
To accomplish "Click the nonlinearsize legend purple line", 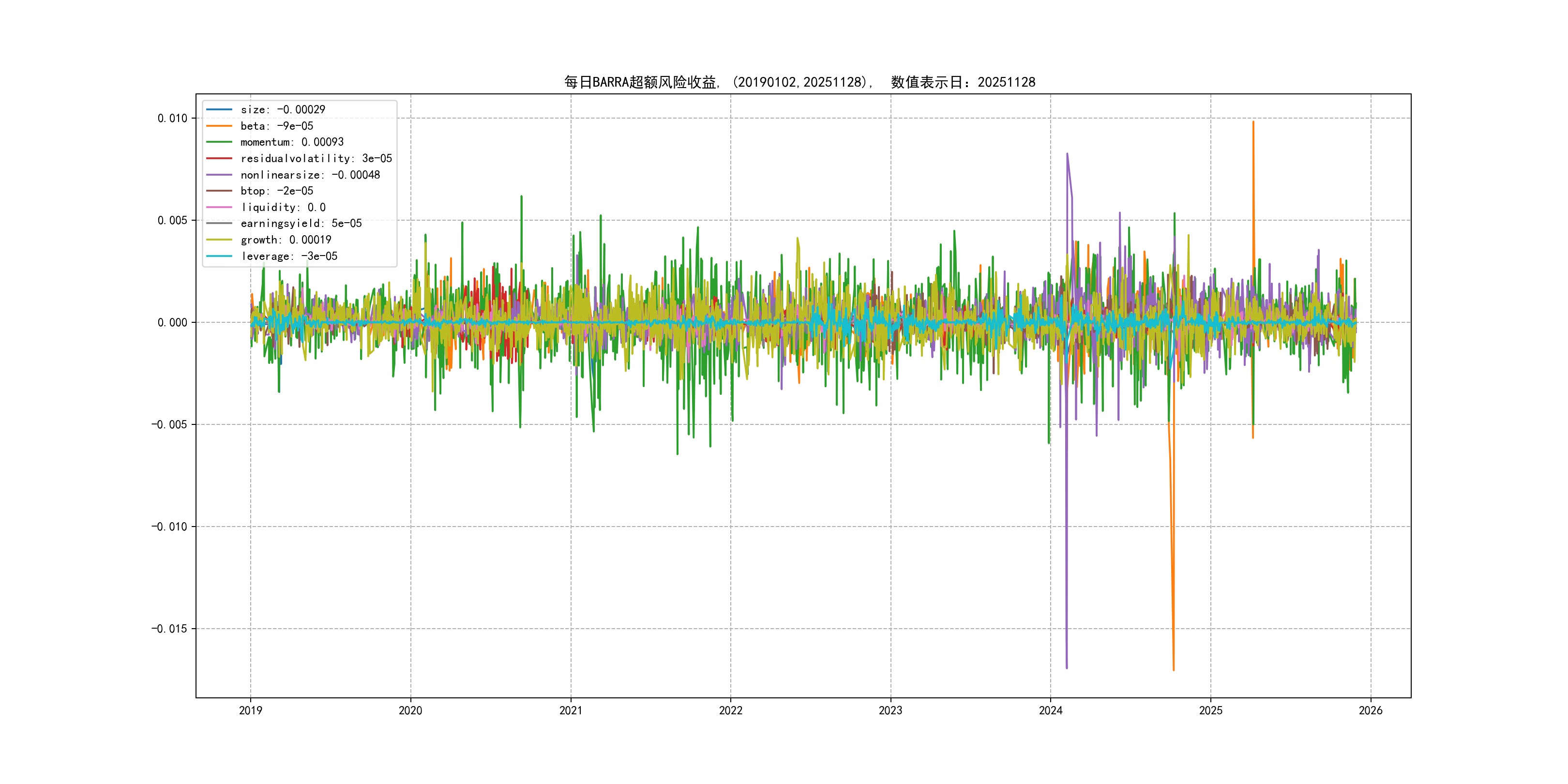I will (219, 175).
